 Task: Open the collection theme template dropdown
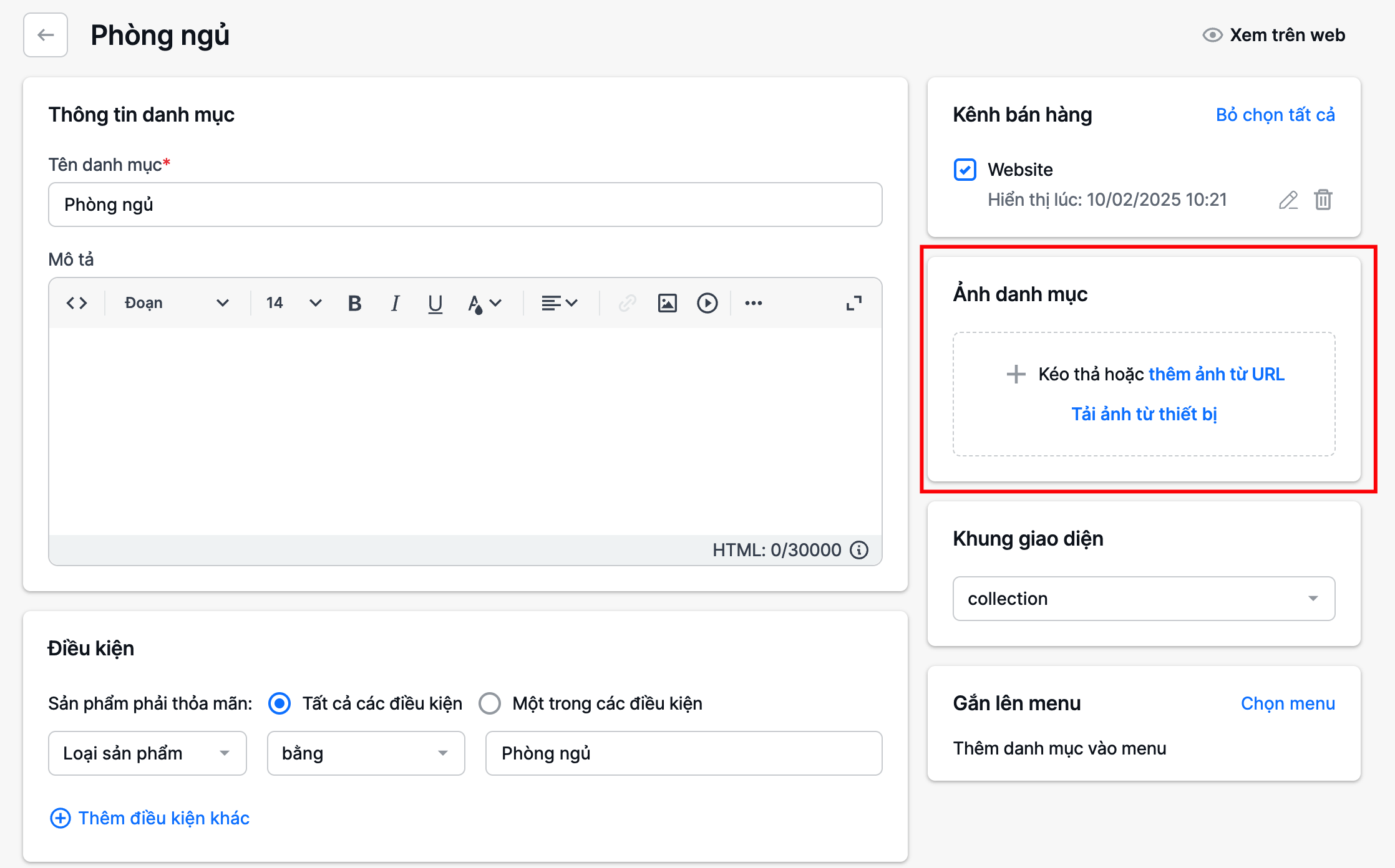(x=1144, y=599)
